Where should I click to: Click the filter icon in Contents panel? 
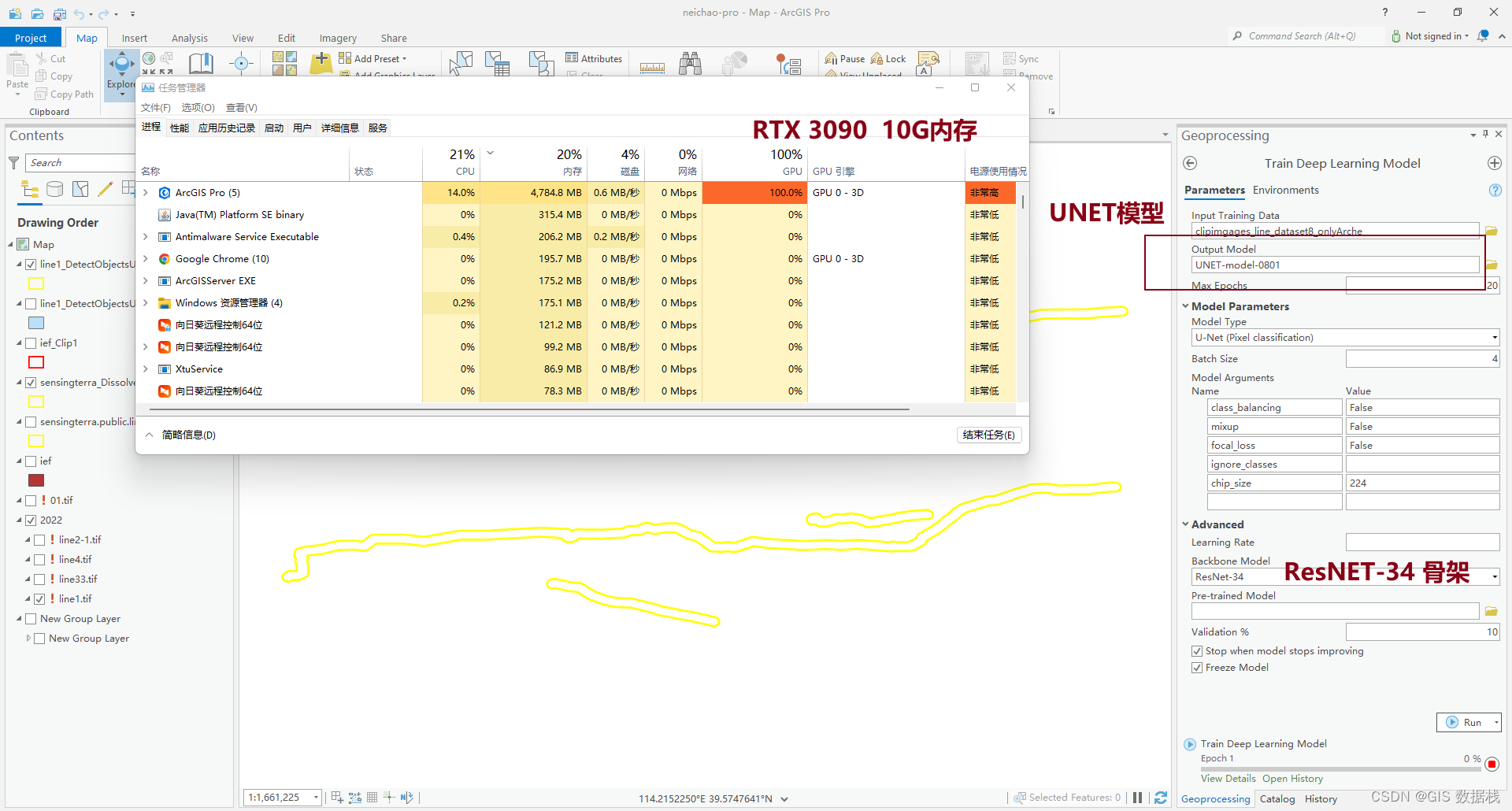pos(13,163)
